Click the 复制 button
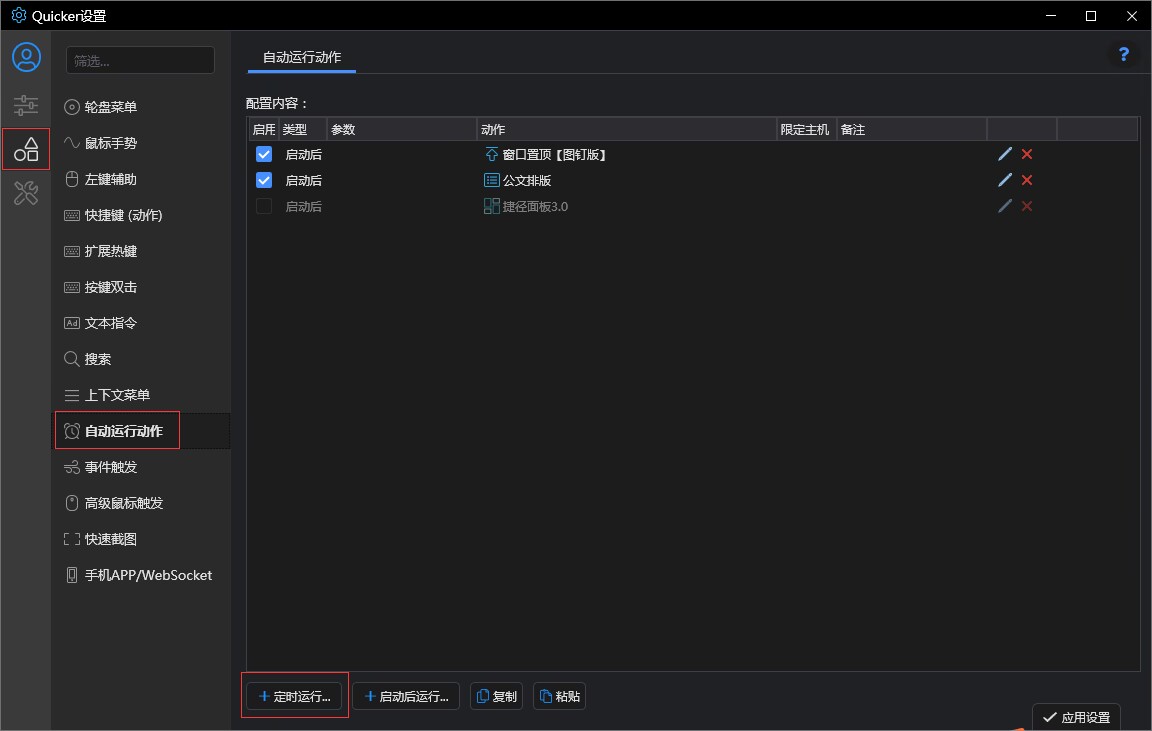1152x731 pixels. coord(497,696)
